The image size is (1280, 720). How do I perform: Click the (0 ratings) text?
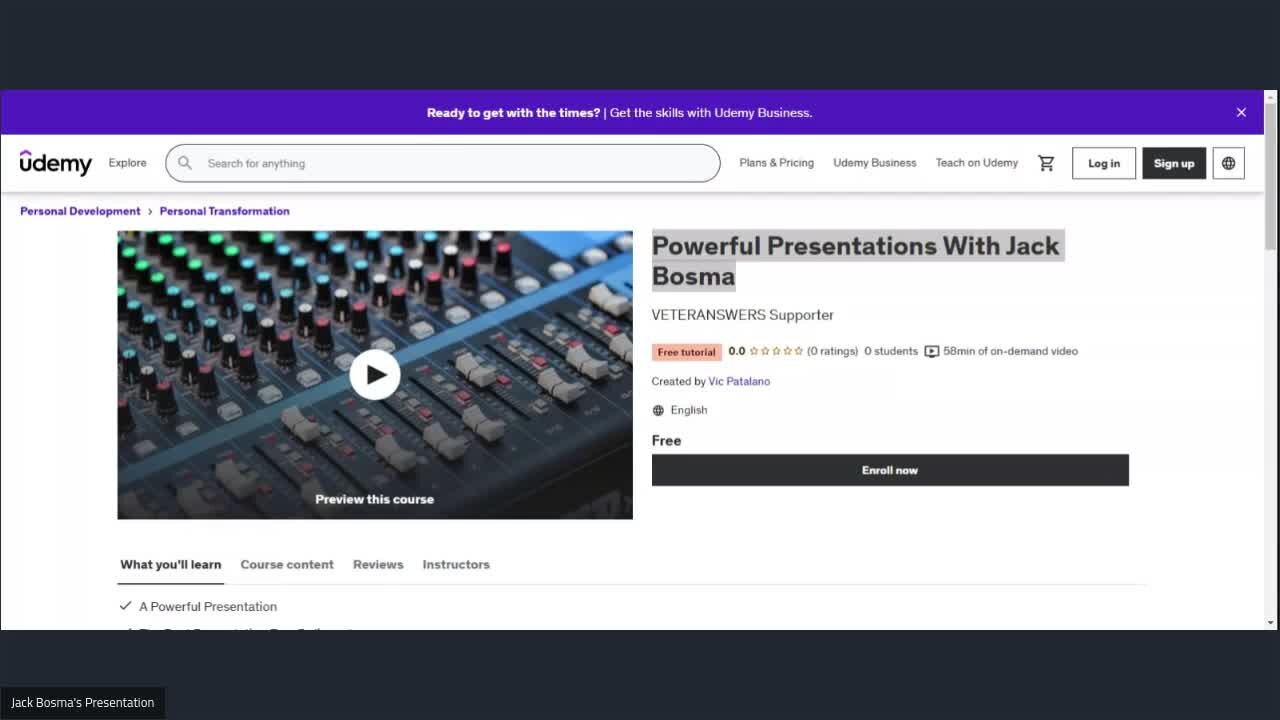tap(833, 351)
